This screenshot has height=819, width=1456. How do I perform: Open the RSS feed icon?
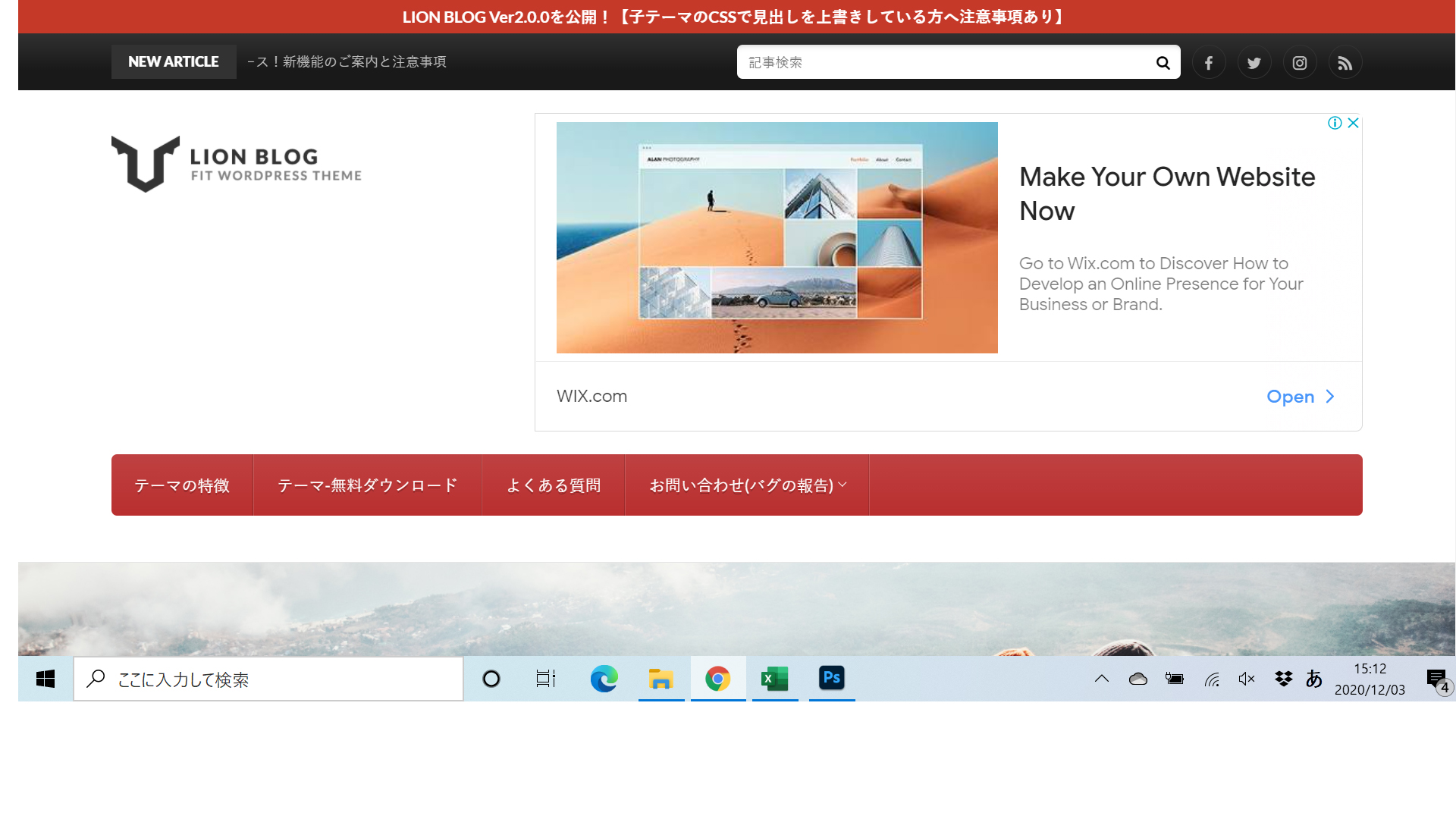(x=1345, y=63)
